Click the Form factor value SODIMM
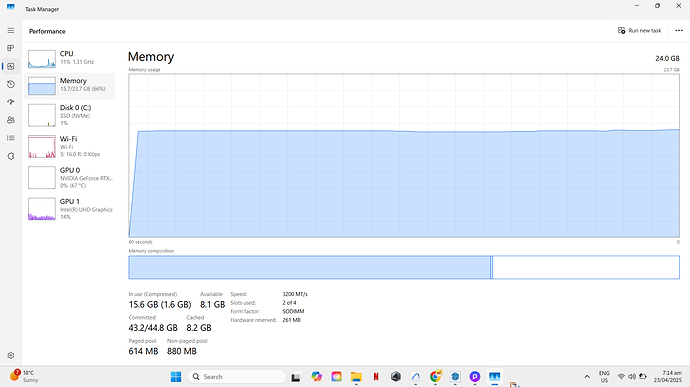The image size is (690, 387). pos(293,311)
